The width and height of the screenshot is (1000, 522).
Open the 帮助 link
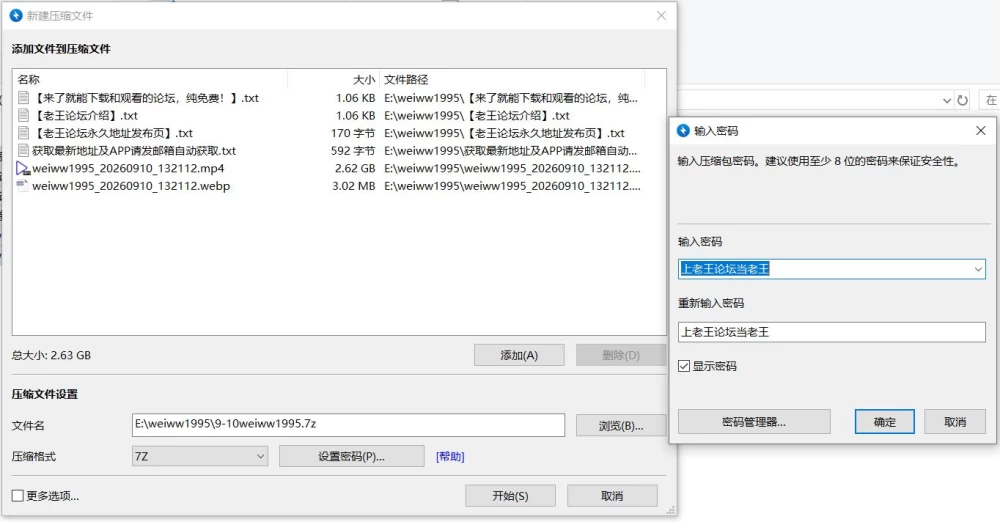coord(450,456)
